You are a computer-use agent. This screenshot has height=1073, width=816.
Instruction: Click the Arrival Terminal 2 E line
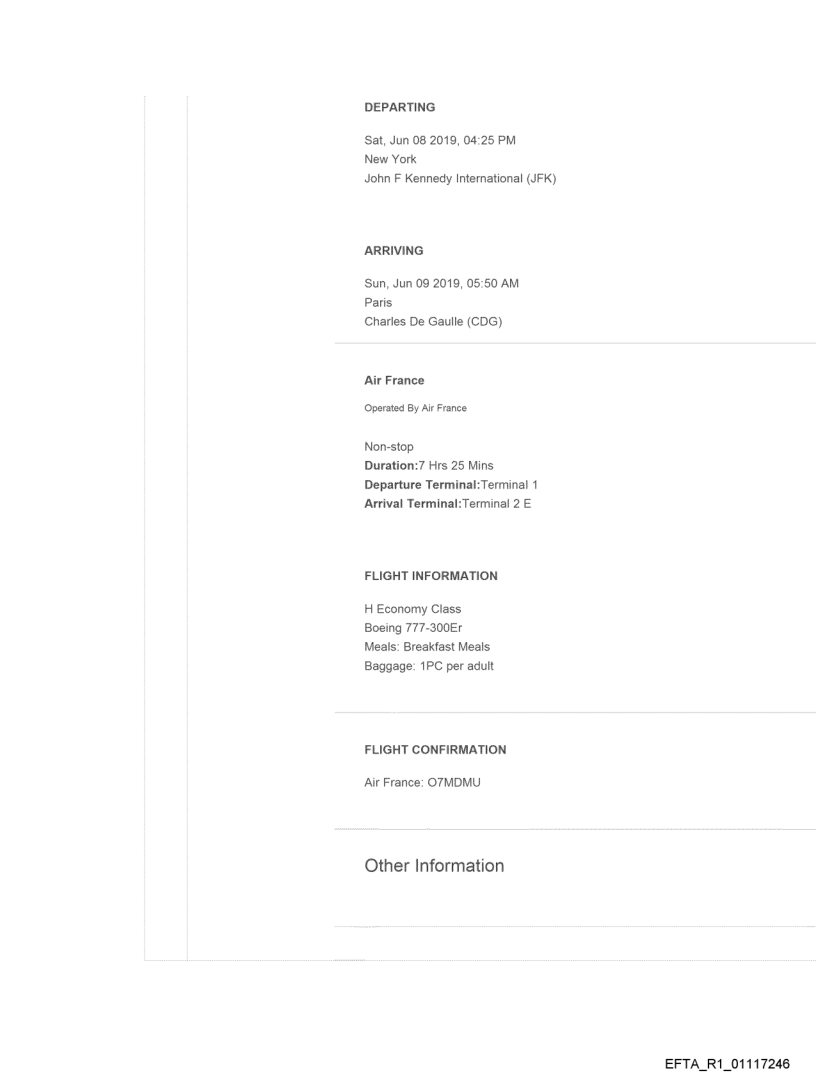pyautogui.click(x=447, y=503)
